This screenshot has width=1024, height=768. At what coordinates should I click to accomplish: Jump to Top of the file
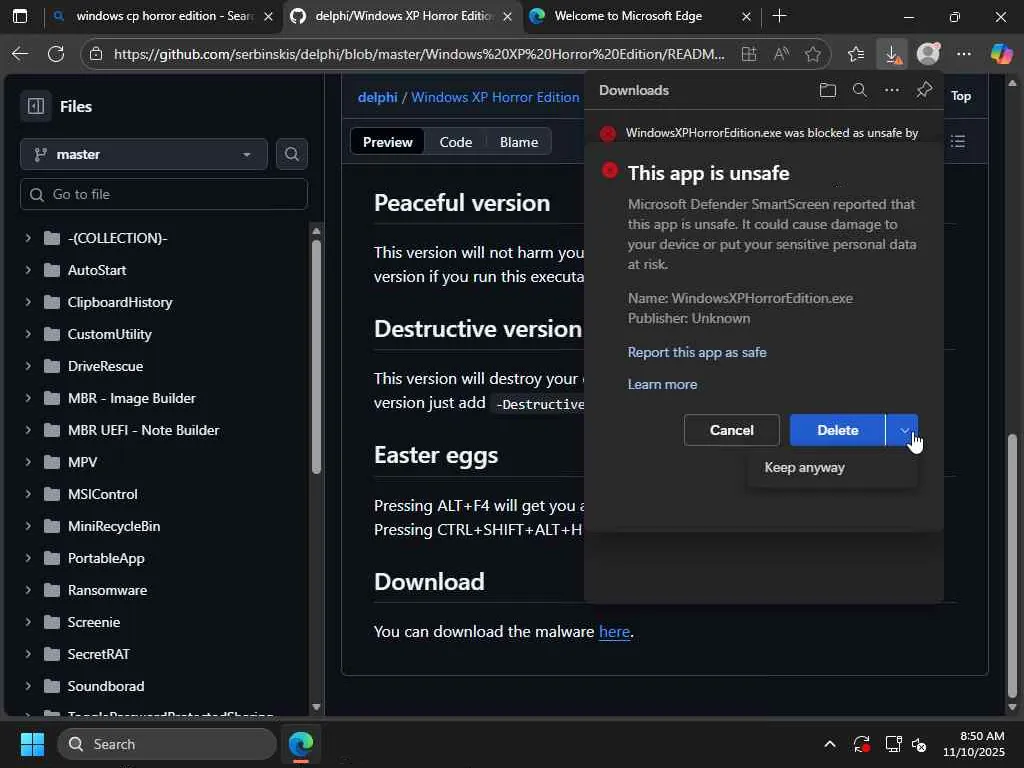coord(961,96)
